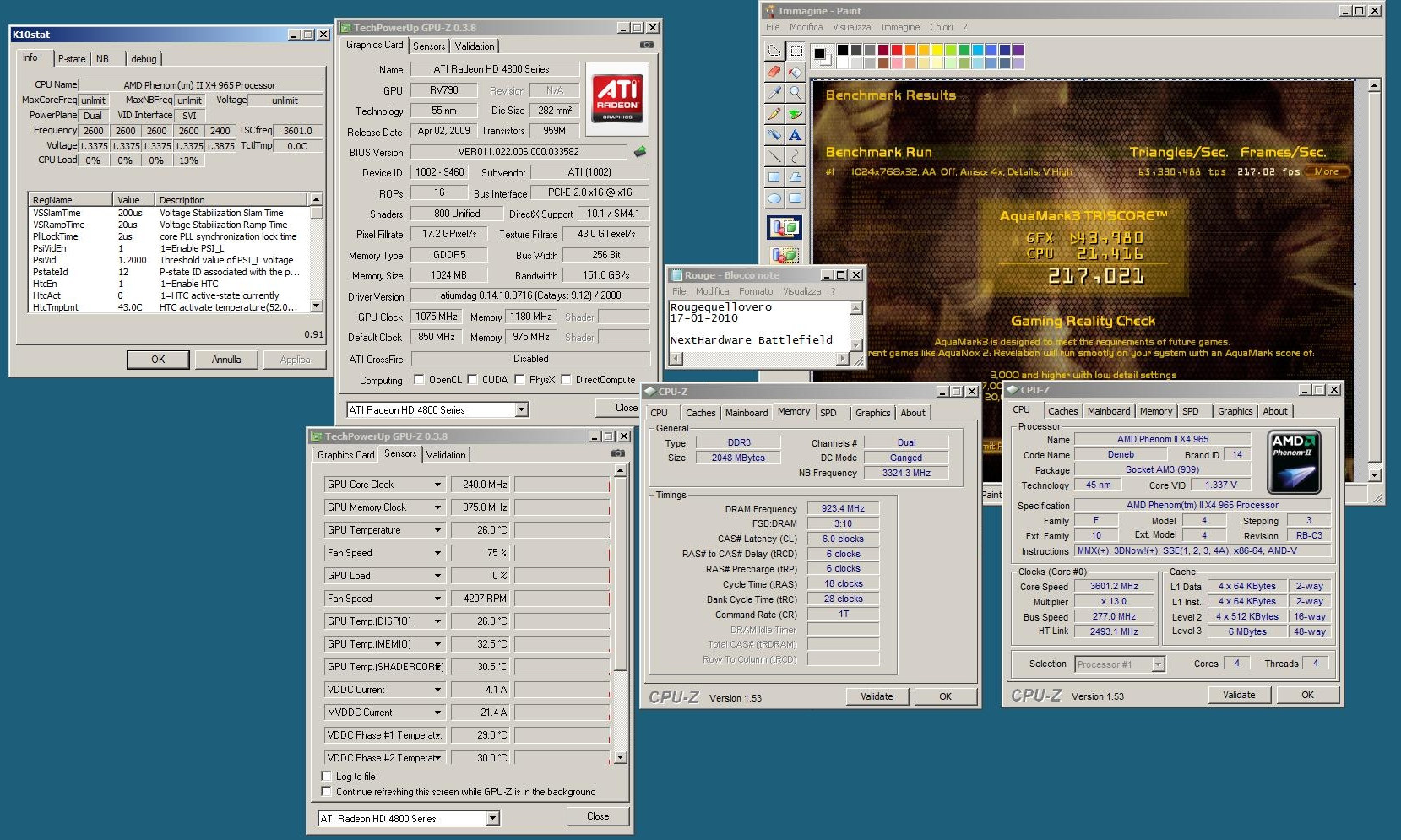This screenshot has height=840, width=1401.
Task: Open the Formato menu in Blocco note
Action: pos(756,291)
